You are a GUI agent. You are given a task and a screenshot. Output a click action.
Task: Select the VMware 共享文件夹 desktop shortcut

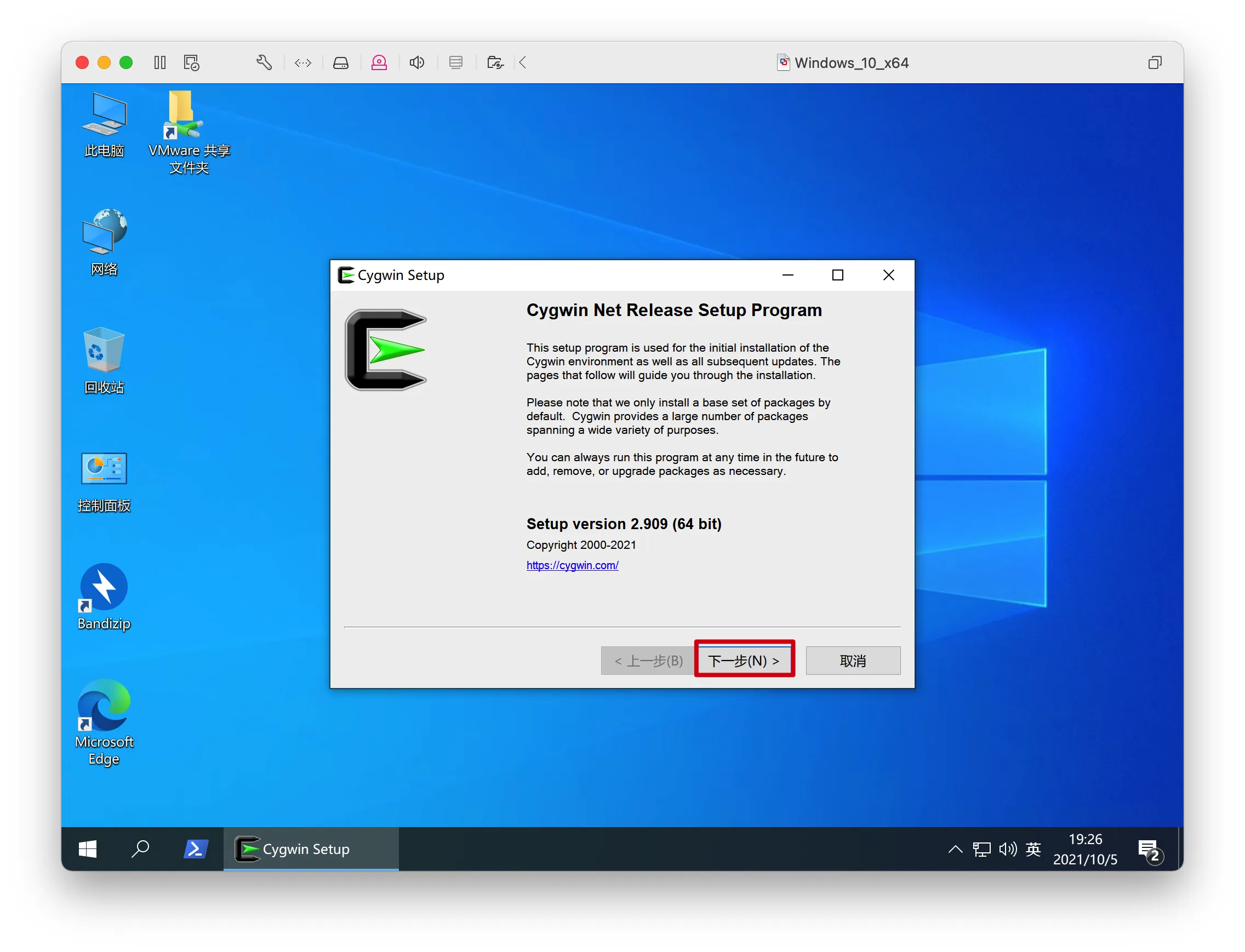click(189, 133)
